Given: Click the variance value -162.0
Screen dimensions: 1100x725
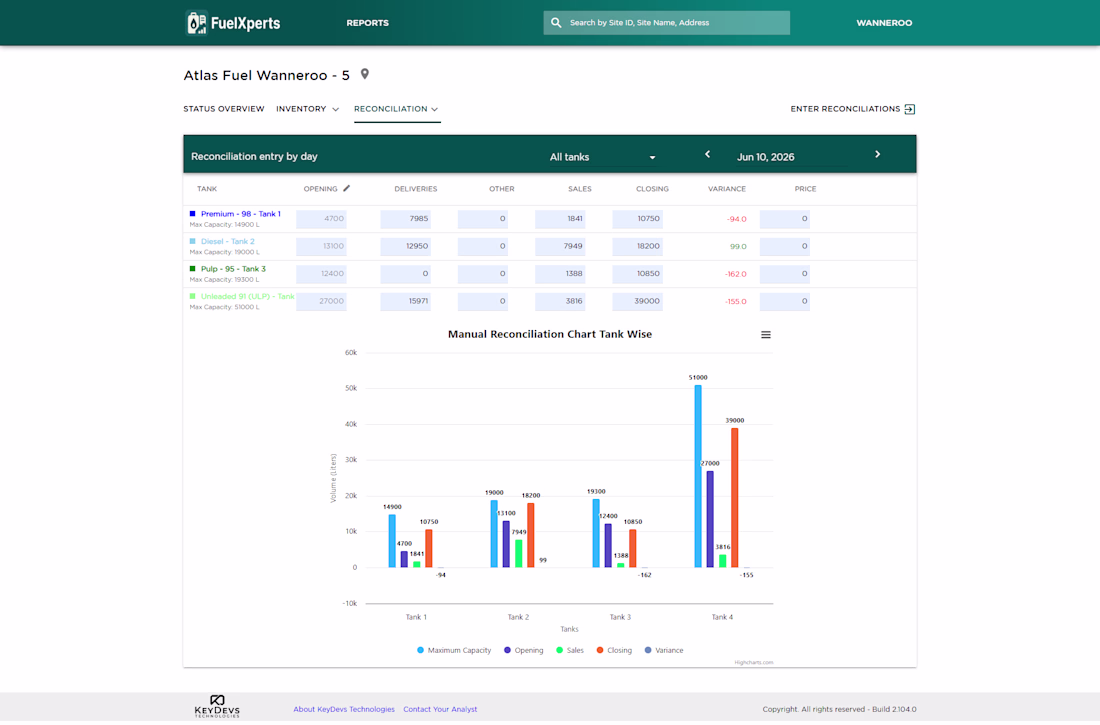Looking at the screenshot, I should pyautogui.click(x=736, y=274).
